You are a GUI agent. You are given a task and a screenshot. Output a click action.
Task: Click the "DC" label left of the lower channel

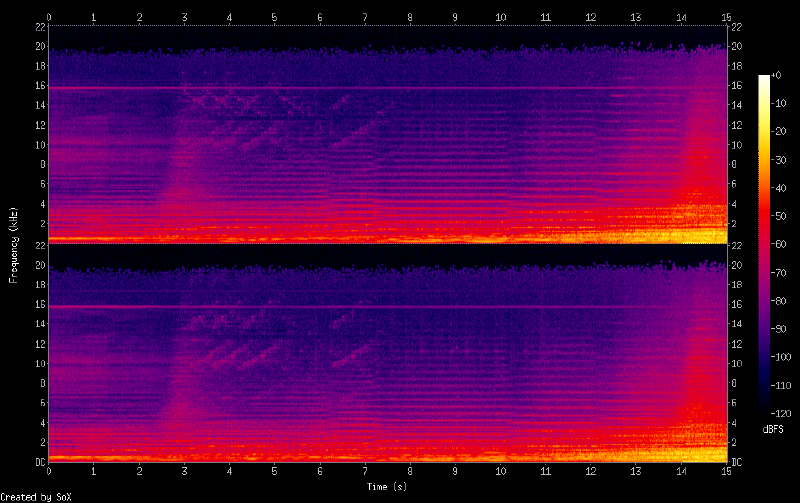(x=40, y=462)
